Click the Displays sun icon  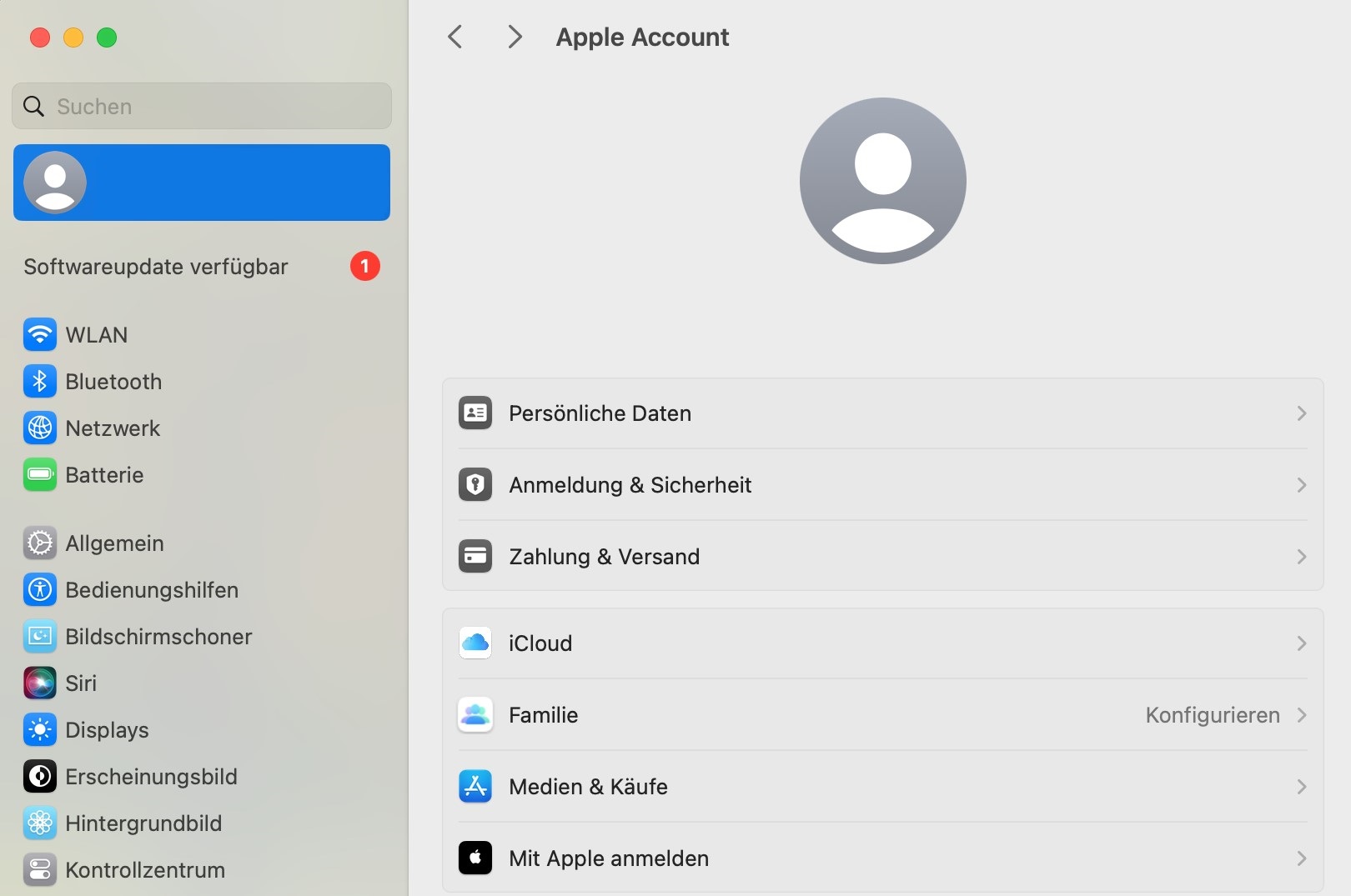pos(40,730)
